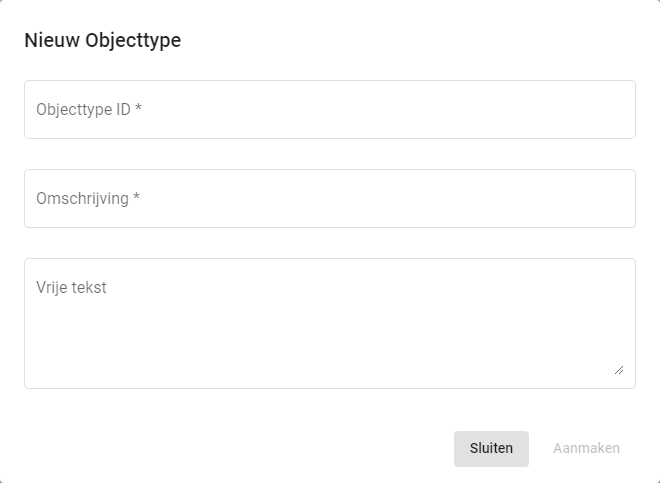
Task: Activate the required description field Omschrijving
Action: coord(330,198)
